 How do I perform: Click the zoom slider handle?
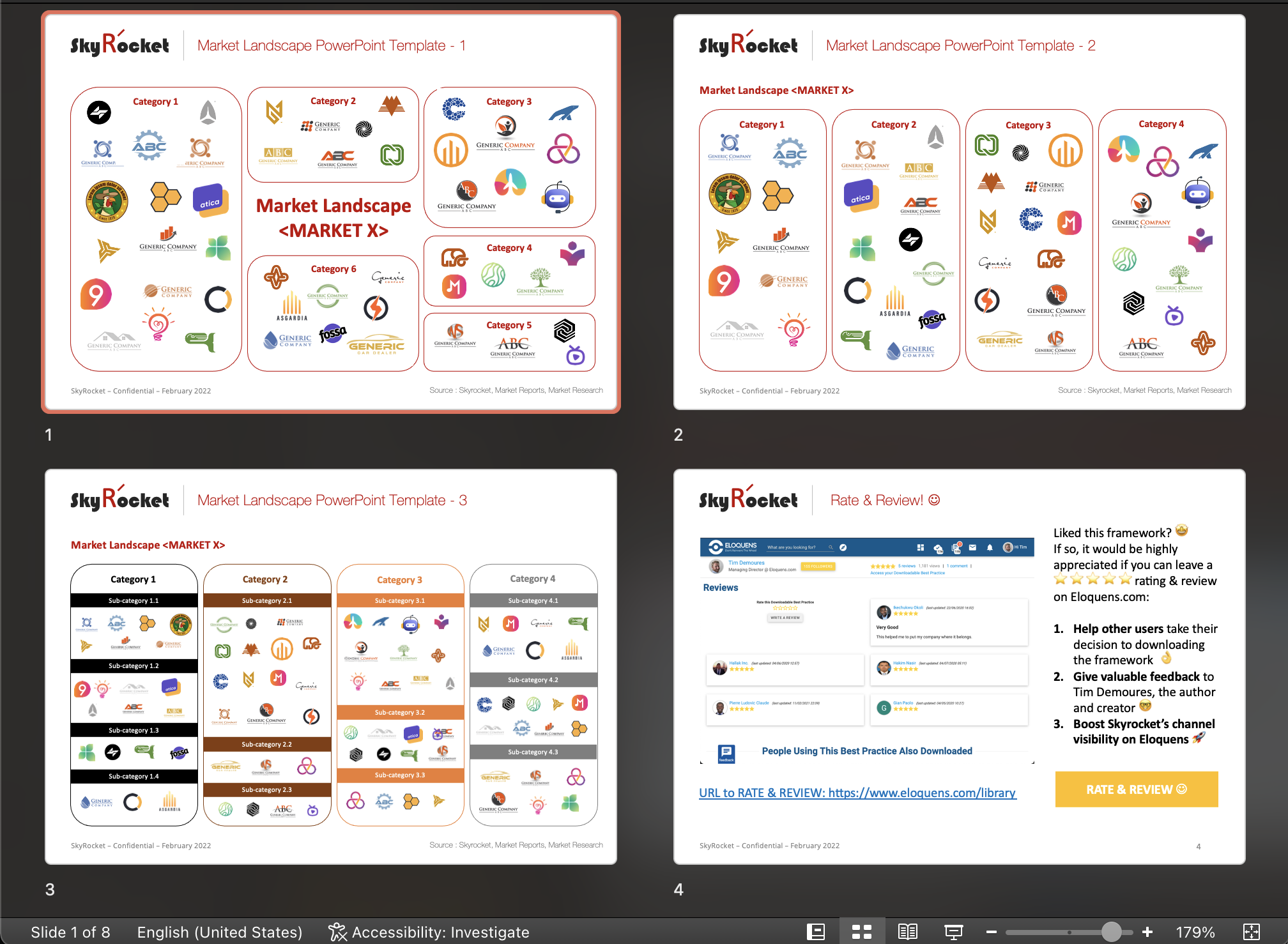tap(1112, 932)
